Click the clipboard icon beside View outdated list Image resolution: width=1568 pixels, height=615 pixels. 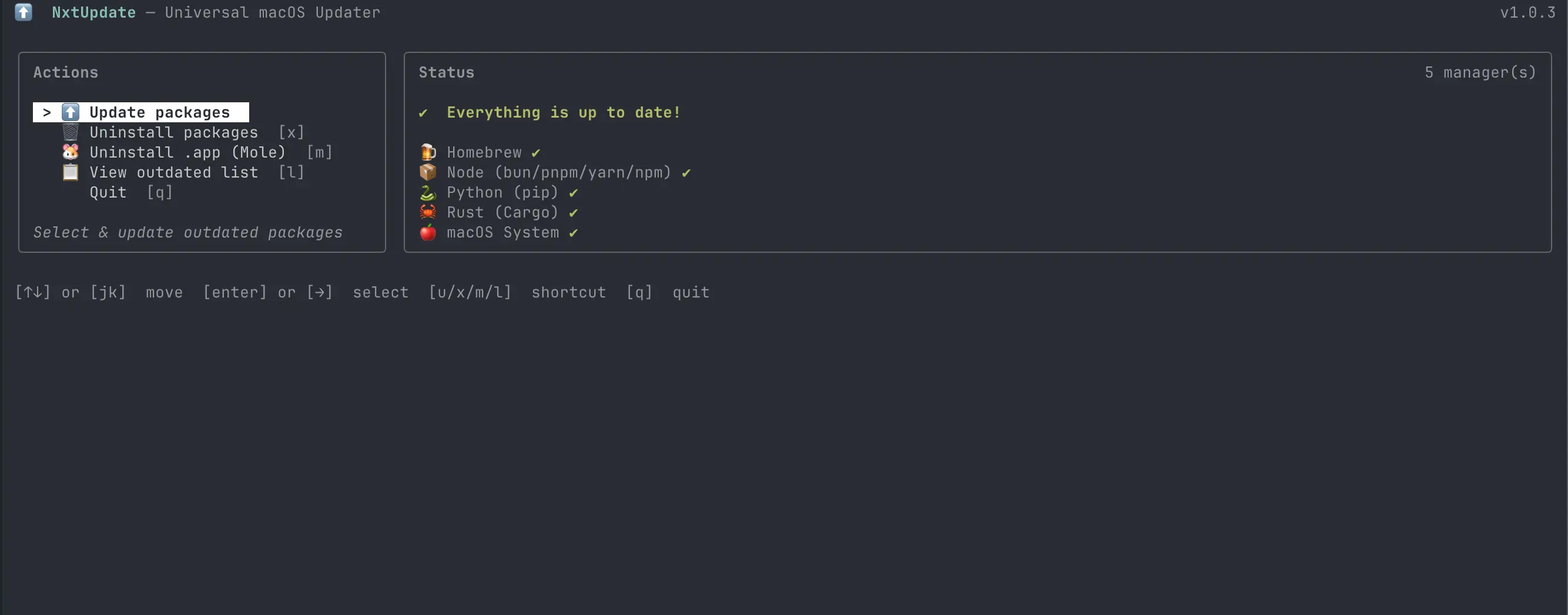click(x=70, y=172)
